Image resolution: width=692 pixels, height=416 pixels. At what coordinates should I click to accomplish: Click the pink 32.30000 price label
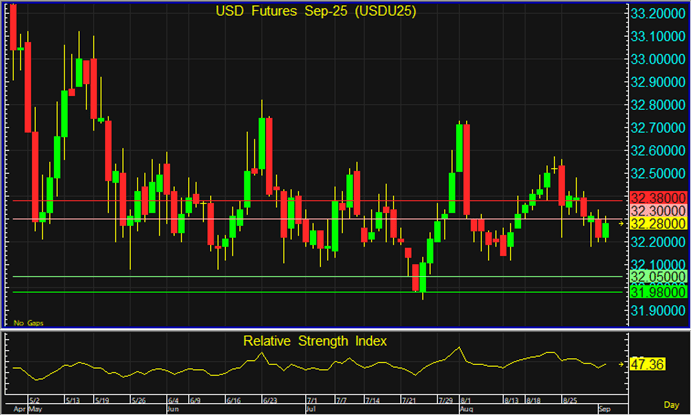[656, 213]
